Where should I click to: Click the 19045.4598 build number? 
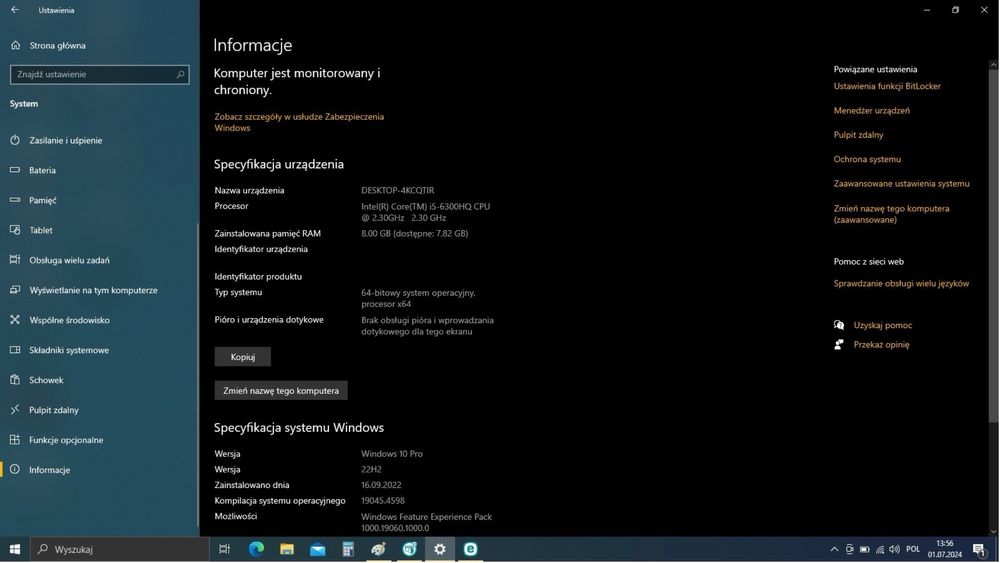click(x=383, y=501)
